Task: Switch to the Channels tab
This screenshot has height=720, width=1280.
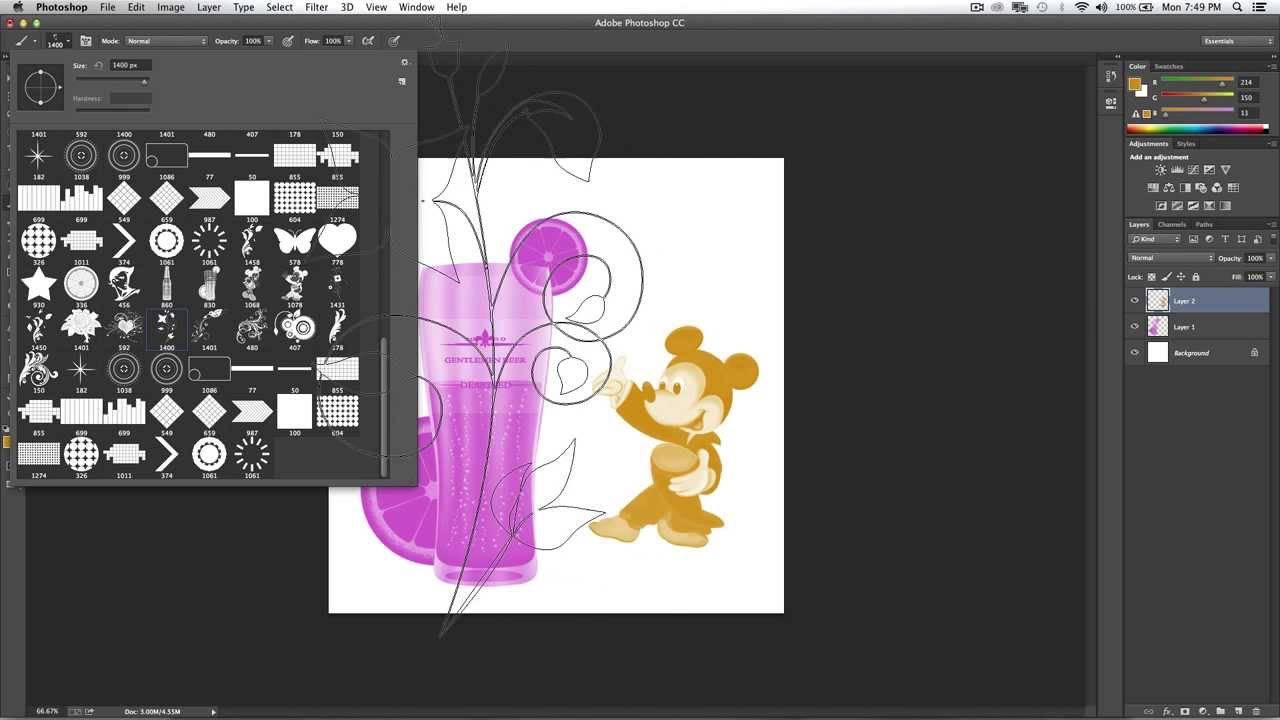Action: click(x=1172, y=224)
